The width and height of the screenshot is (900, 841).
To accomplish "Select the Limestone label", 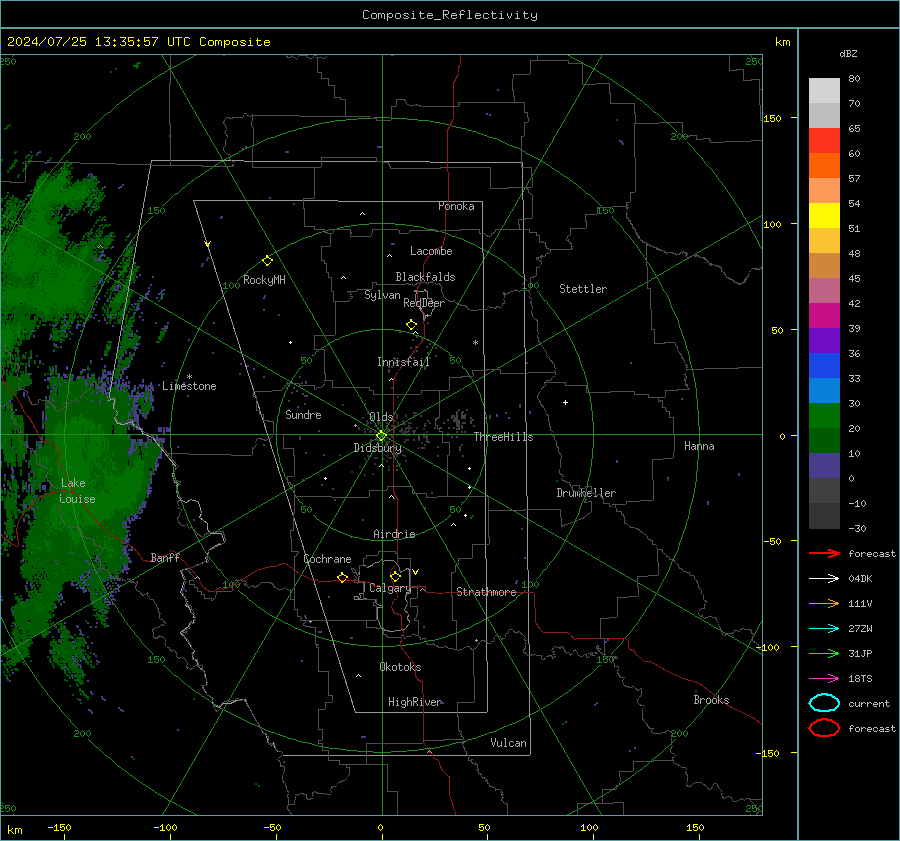I will tap(189, 386).
